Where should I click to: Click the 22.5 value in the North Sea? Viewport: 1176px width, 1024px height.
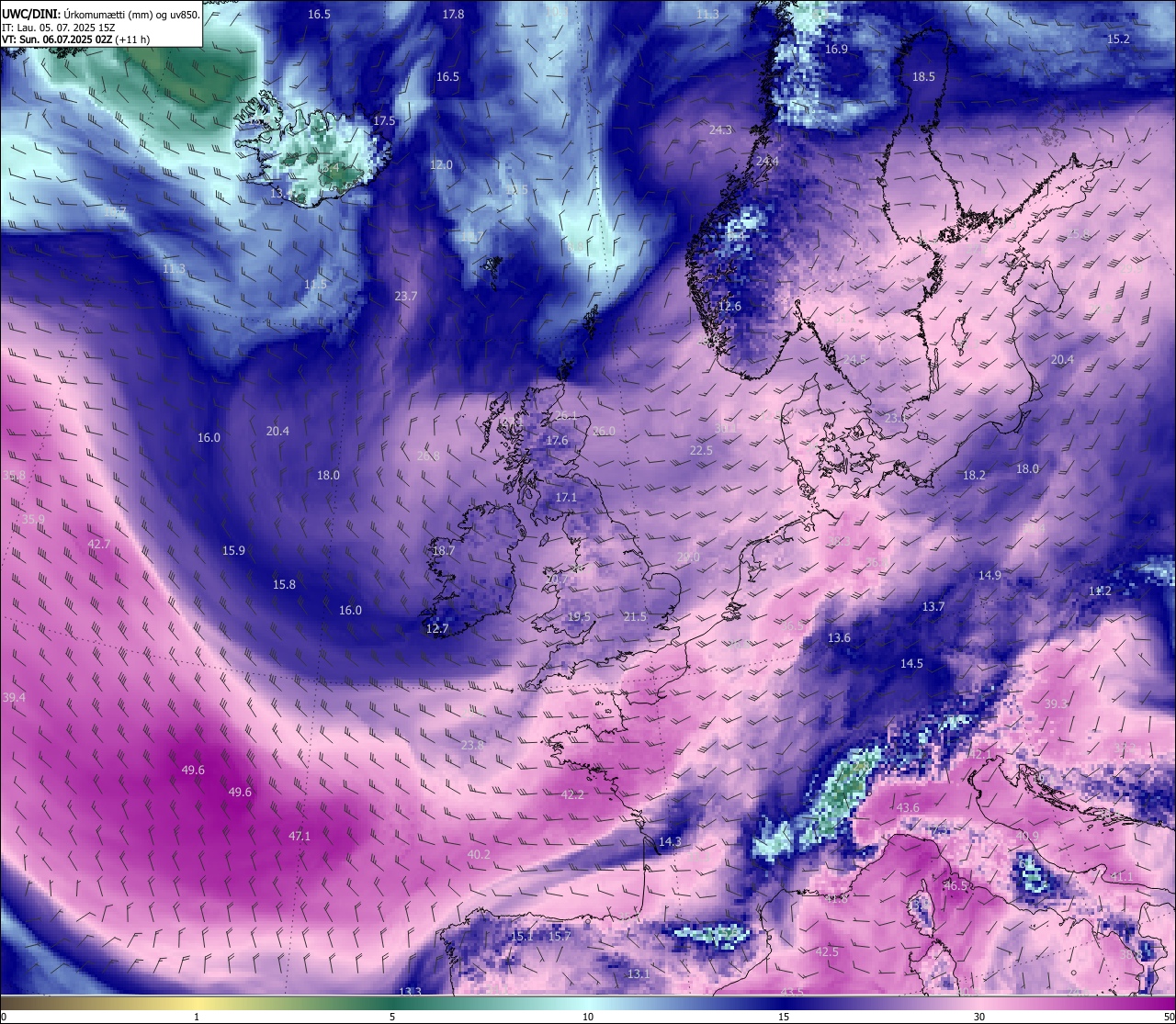pyautogui.click(x=701, y=451)
